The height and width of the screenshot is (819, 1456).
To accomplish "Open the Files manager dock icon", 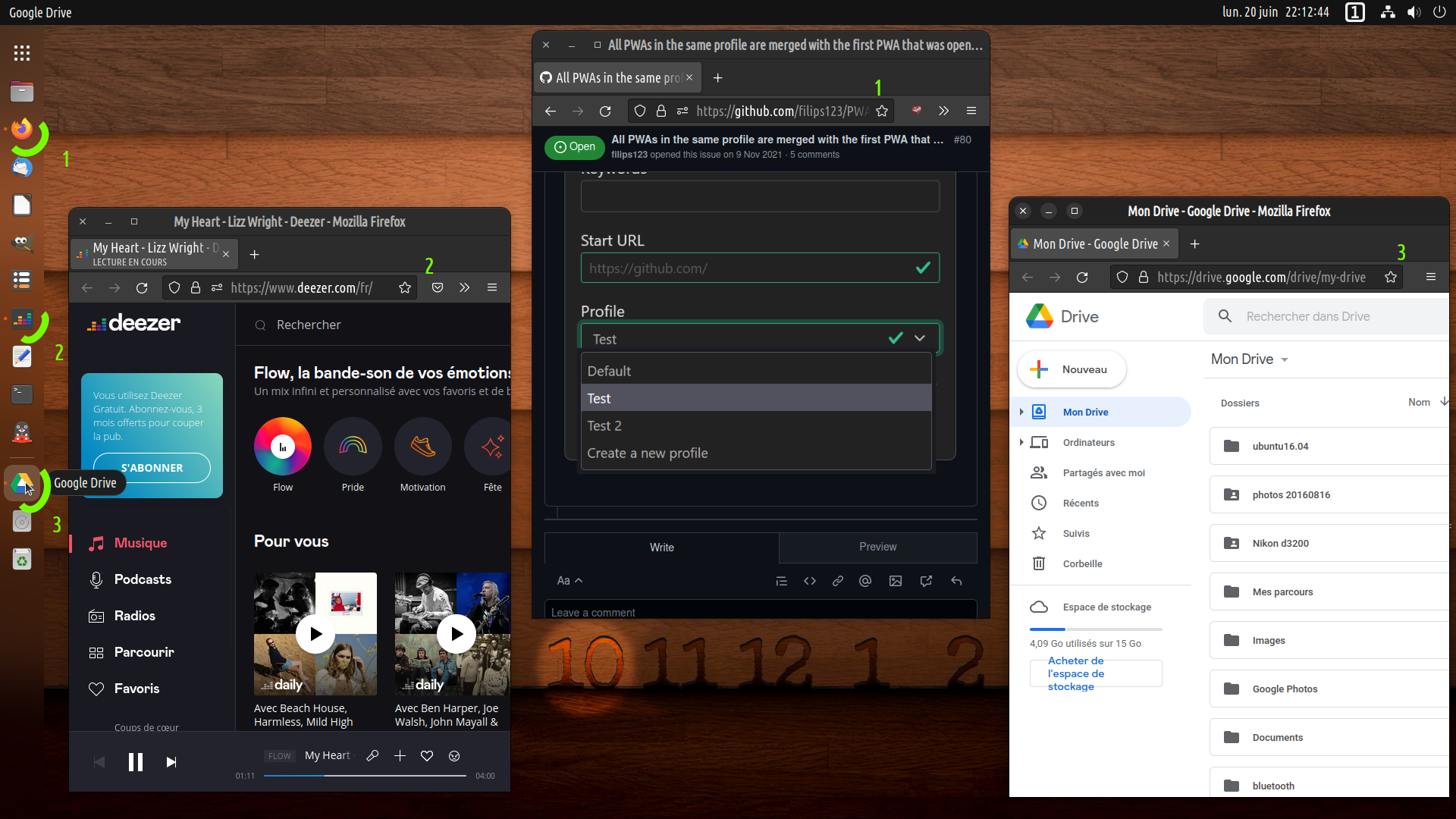I will coord(22,92).
